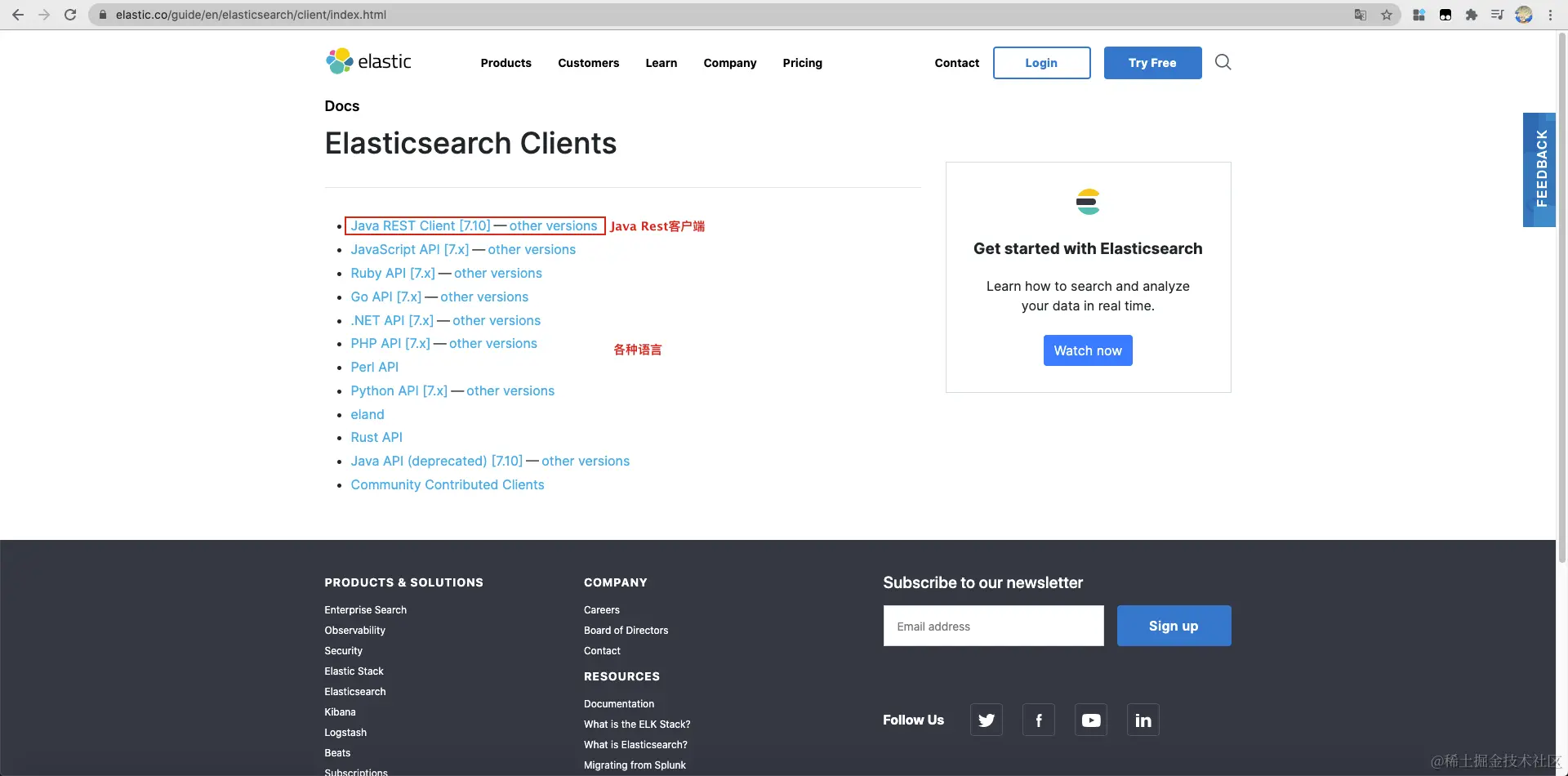
Task: Open Enterprise Search footer link
Action: pos(366,610)
